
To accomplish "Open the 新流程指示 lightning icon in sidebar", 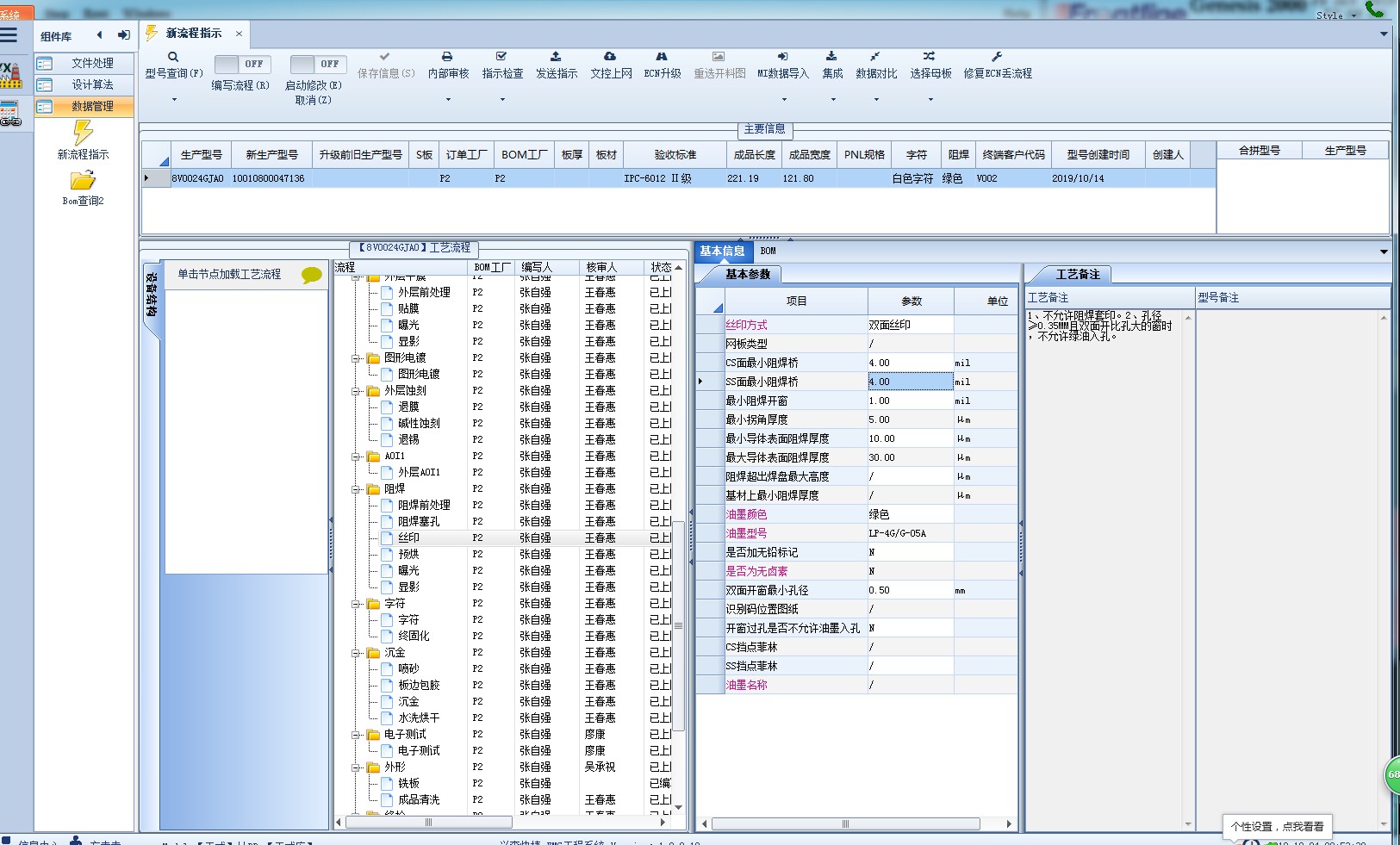I will pos(83,133).
